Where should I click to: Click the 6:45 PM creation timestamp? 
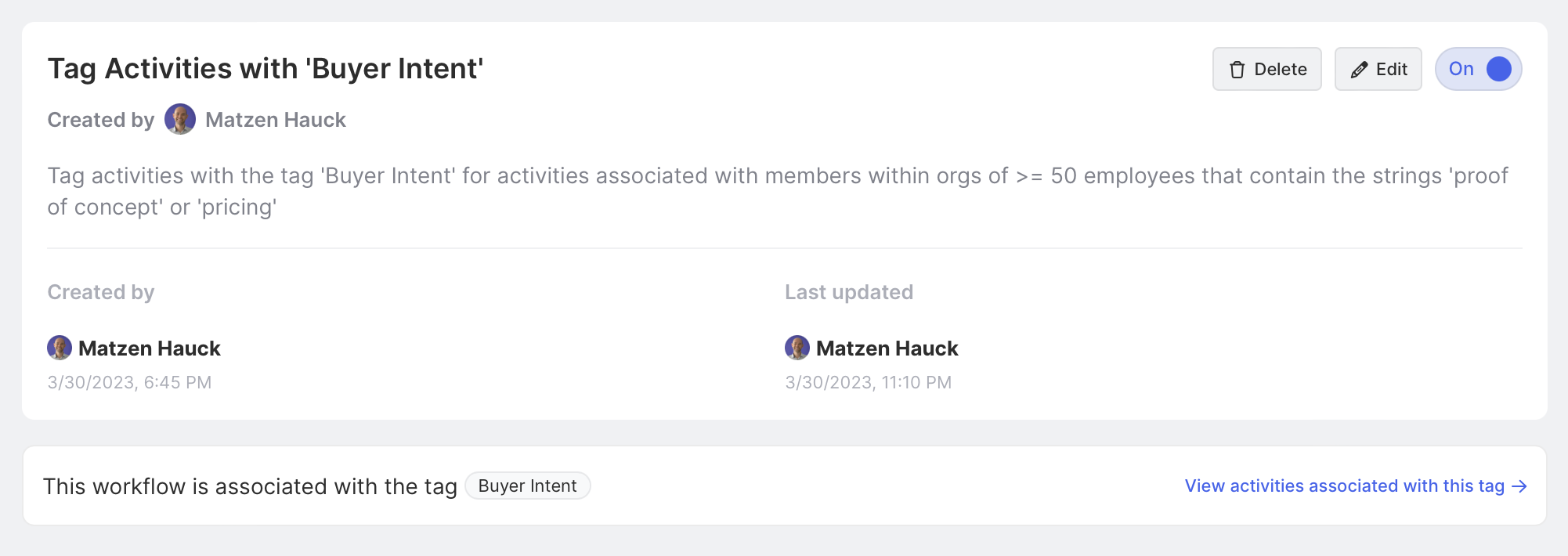pos(129,382)
